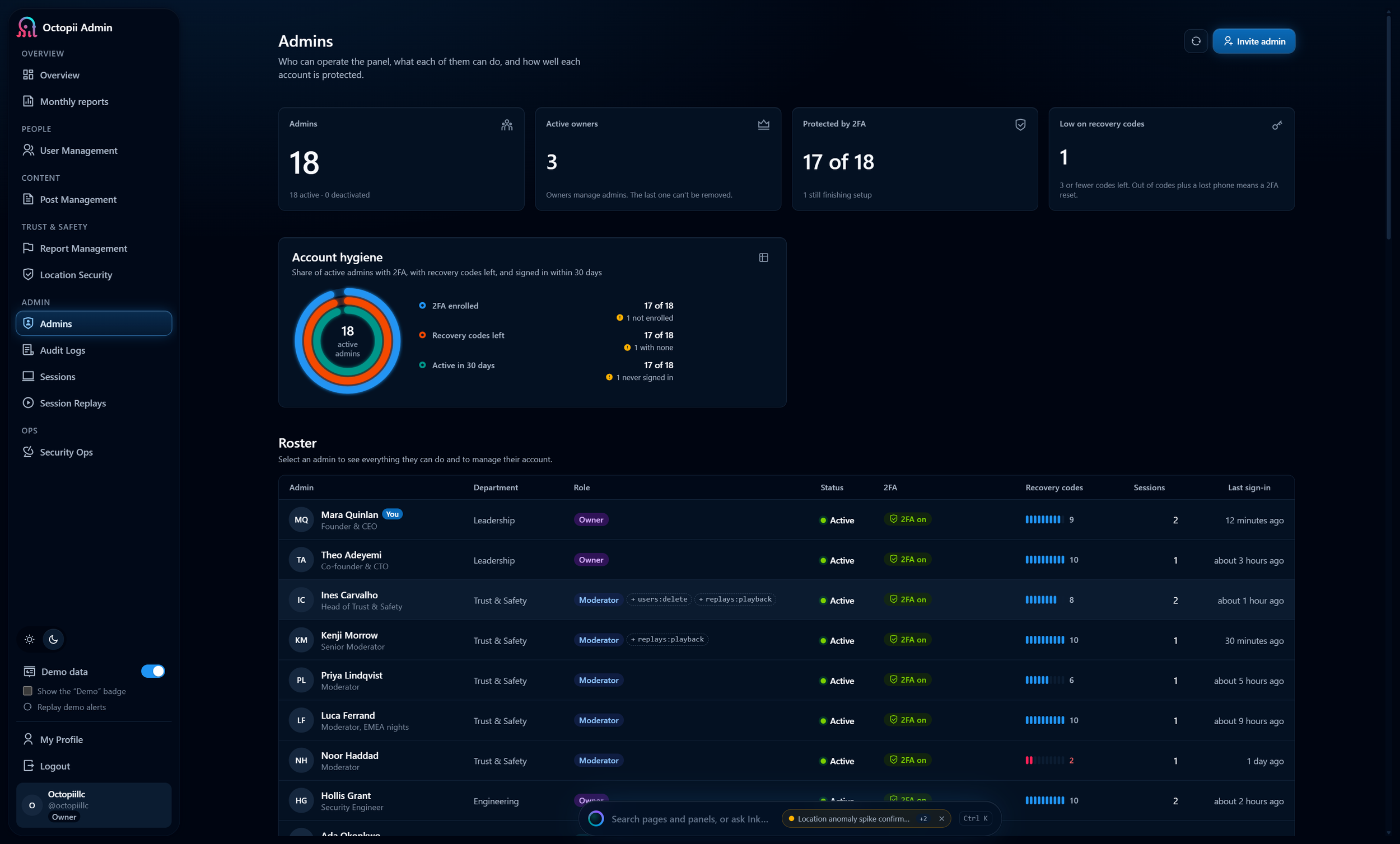Click the users:delete permission tag
The image size is (1400, 844).
659,599
